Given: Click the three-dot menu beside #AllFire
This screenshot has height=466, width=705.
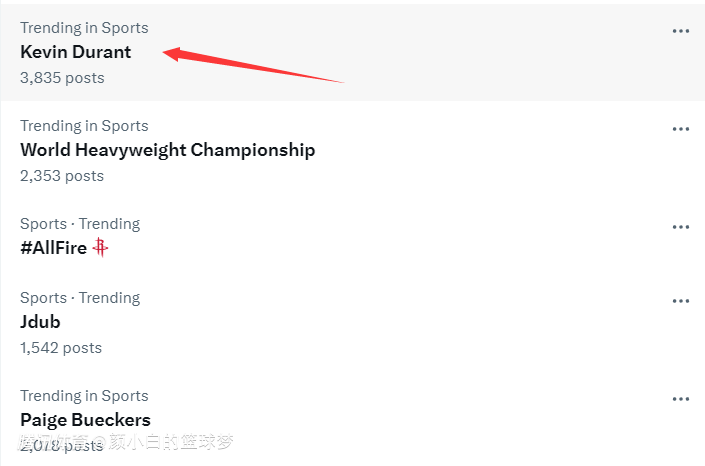Looking at the screenshot, I should click(x=681, y=227).
